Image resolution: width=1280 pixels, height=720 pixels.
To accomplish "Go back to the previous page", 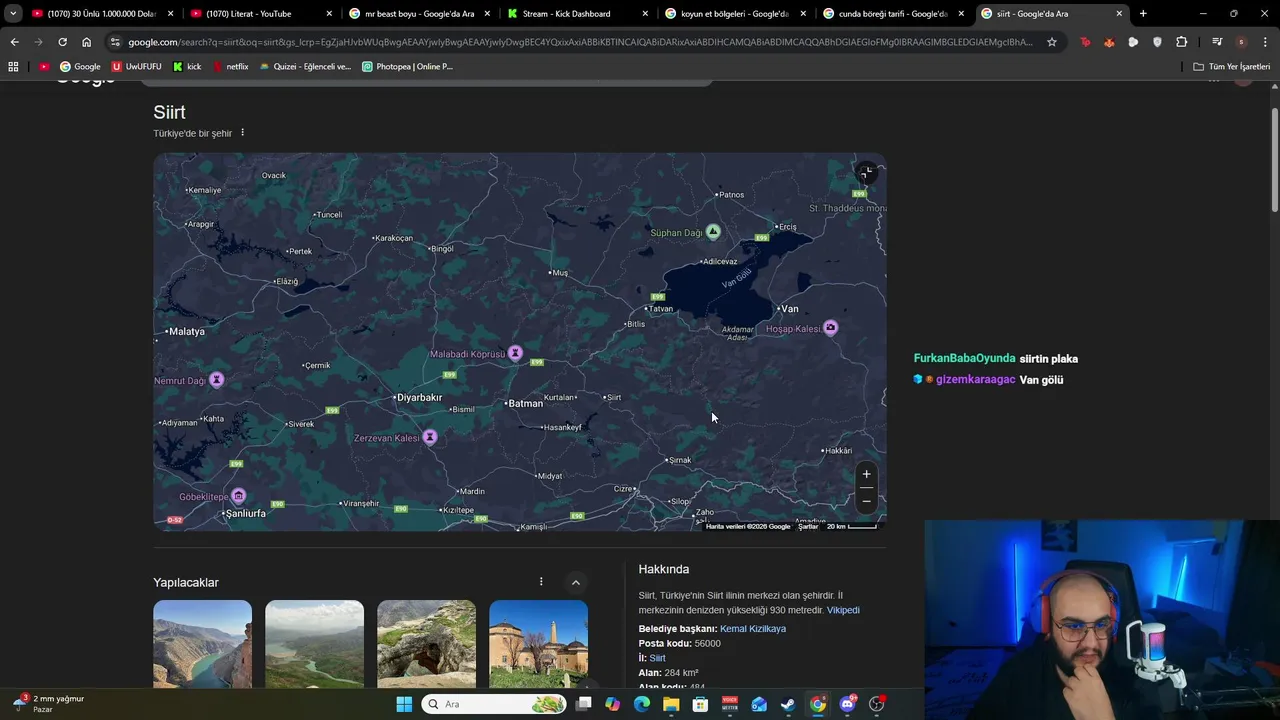I will (14, 42).
